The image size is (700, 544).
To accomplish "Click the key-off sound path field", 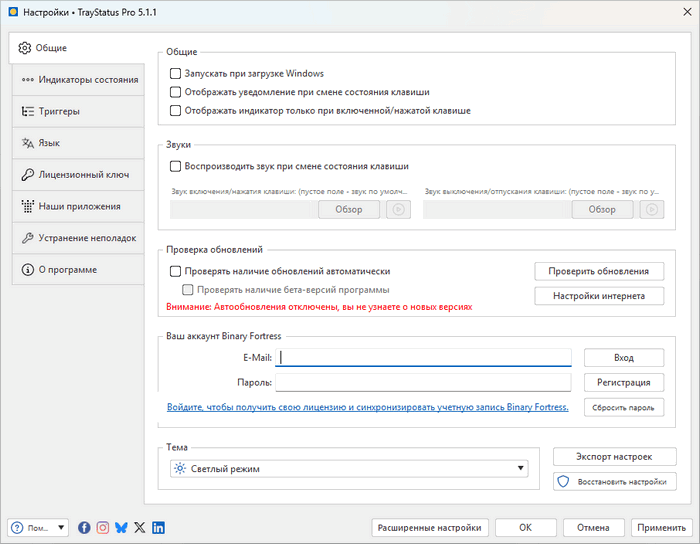I will pyautogui.click(x=497, y=209).
